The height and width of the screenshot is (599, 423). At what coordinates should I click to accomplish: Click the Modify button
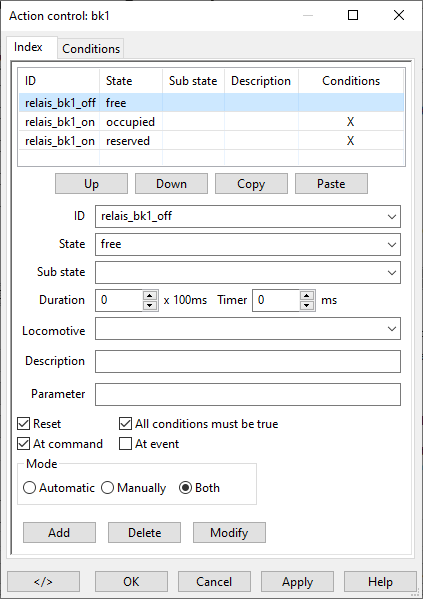(229, 533)
